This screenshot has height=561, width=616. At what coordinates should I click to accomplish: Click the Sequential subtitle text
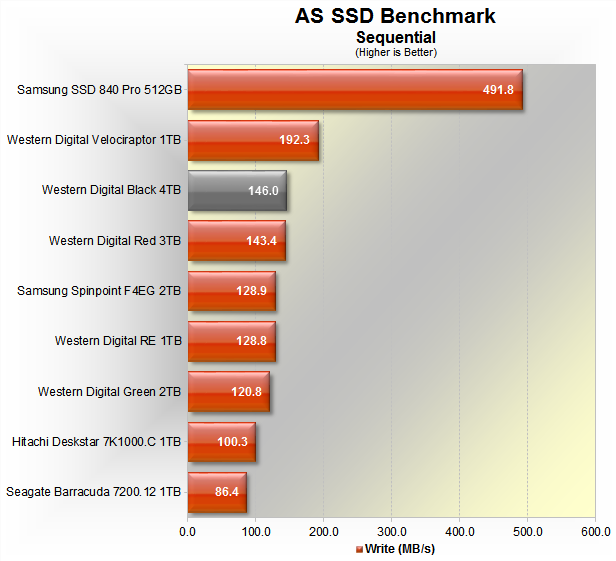(x=396, y=37)
